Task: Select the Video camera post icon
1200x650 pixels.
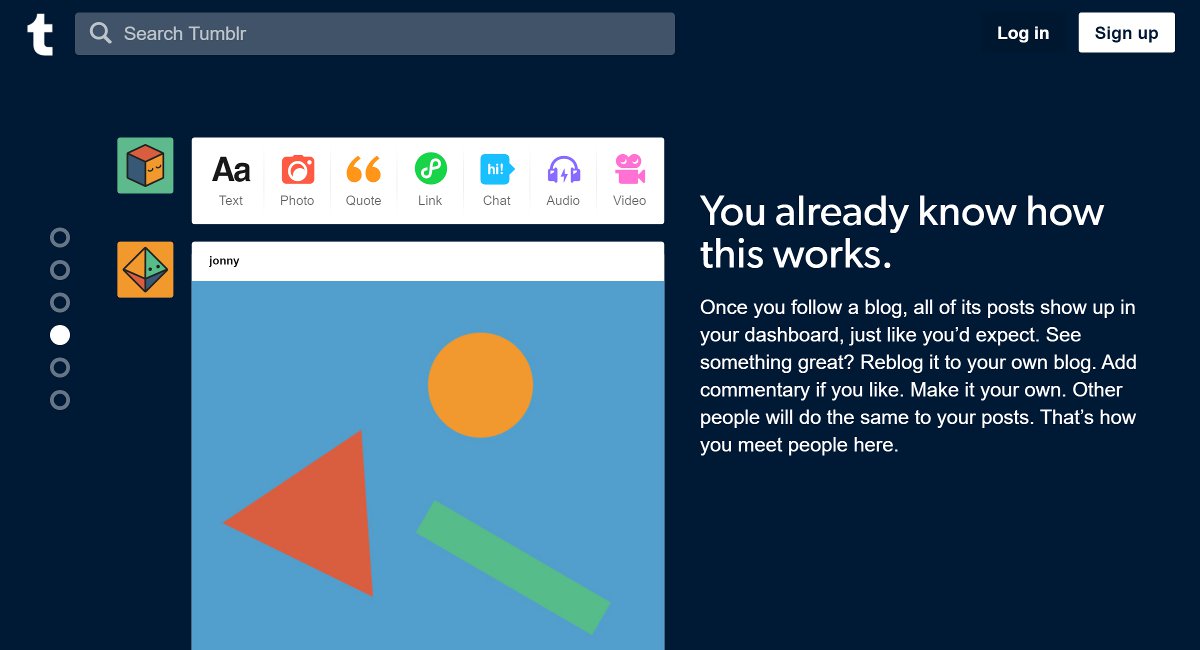Action: [629, 169]
